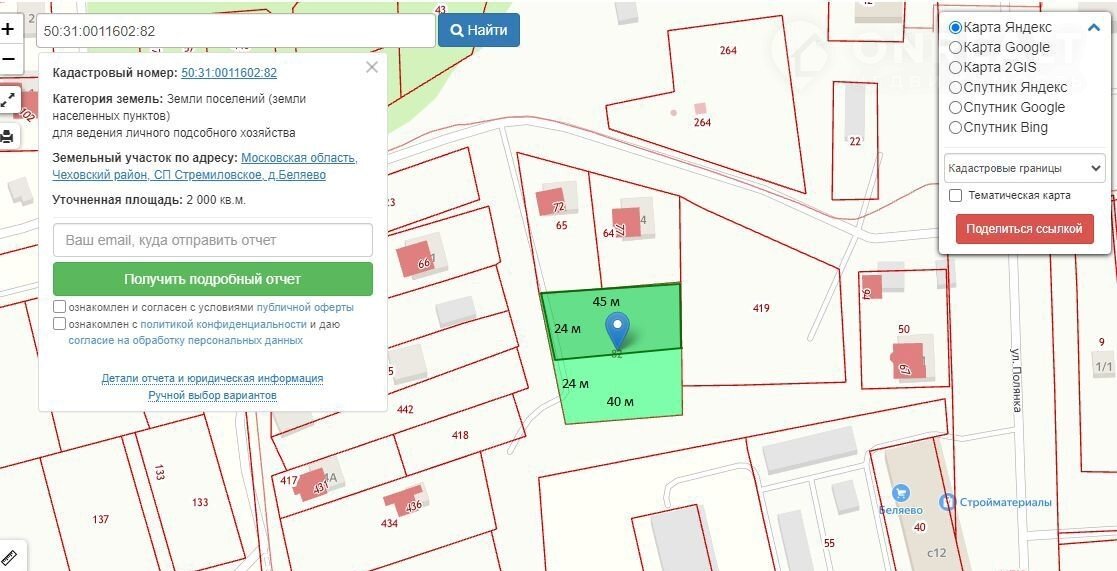Open the ruler measurement tool
The width and height of the screenshot is (1117, 571).
pyautogui.click(x=10, y=555)
